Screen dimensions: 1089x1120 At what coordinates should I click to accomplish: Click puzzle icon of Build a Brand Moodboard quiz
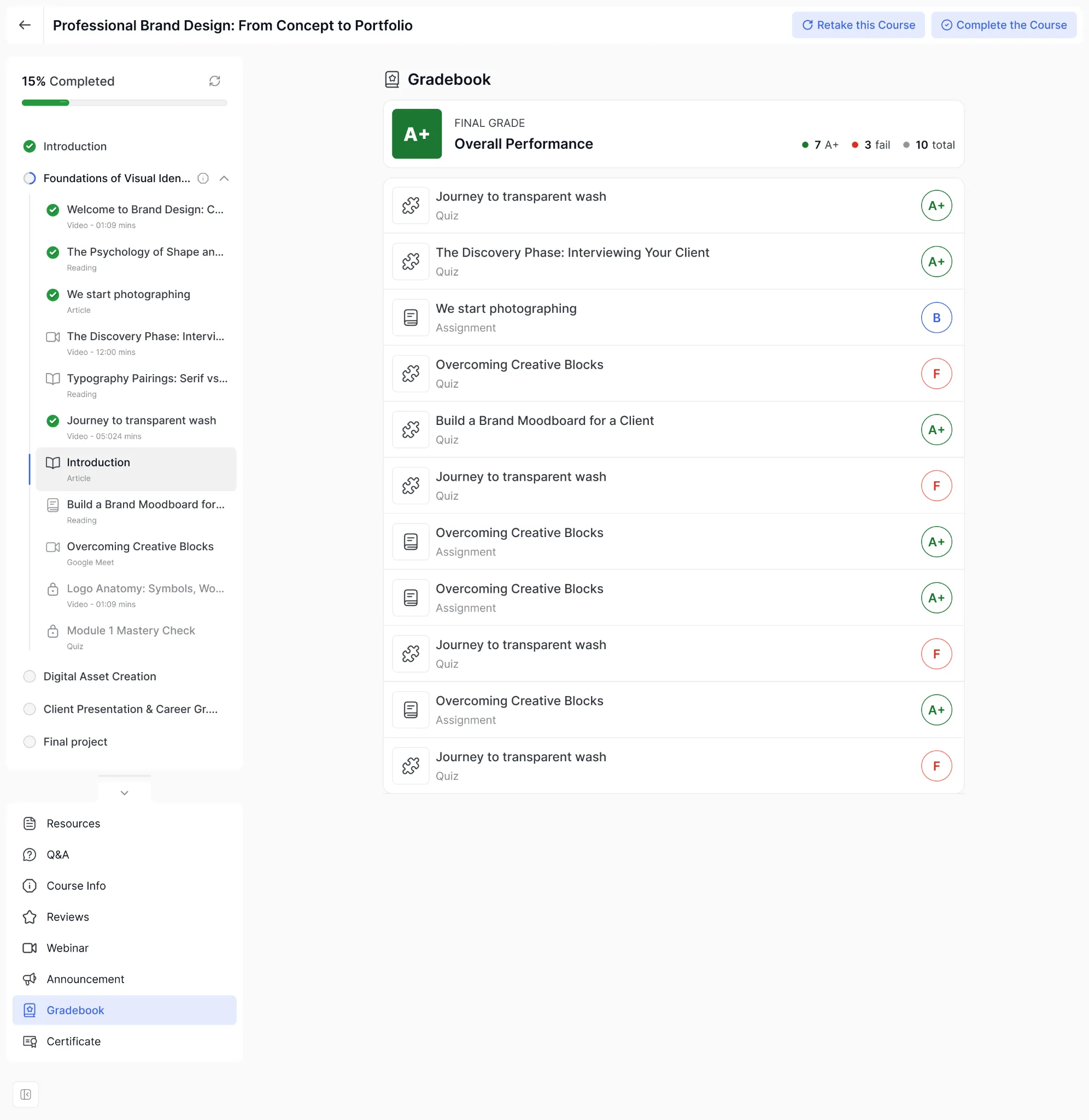coord(411,430)
